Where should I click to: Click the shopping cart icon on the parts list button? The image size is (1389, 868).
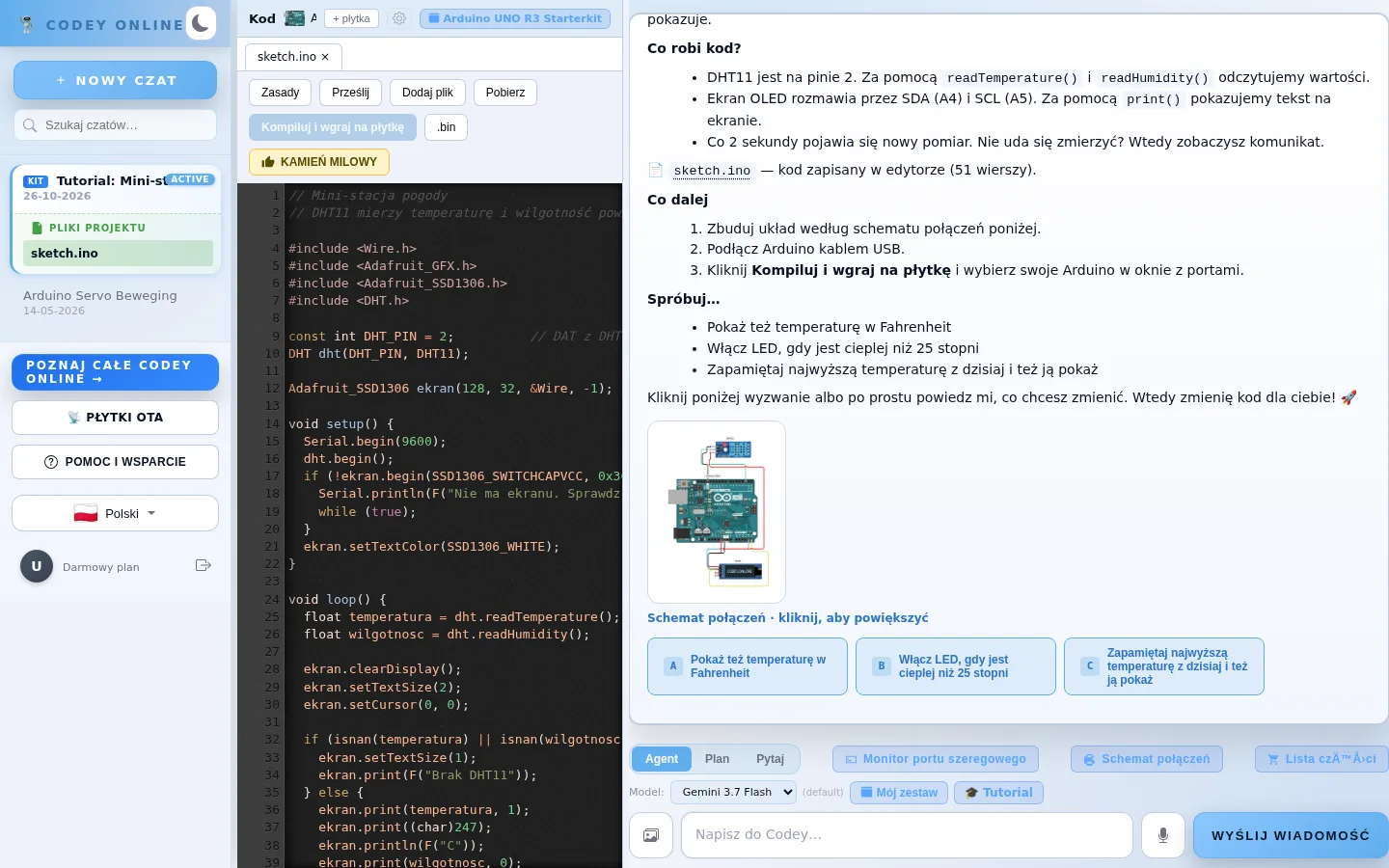click(1273, 759)
